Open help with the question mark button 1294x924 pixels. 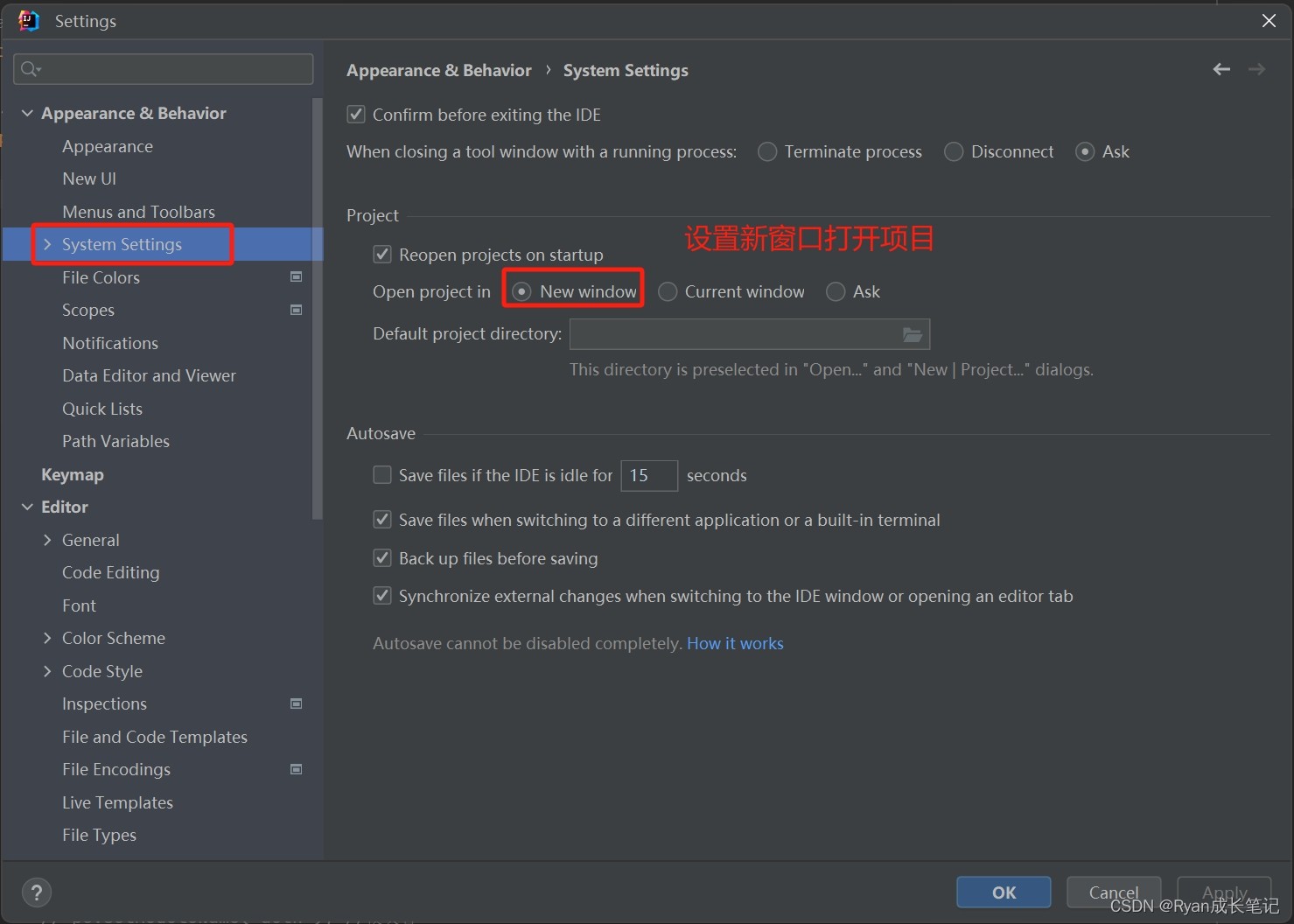(37, 892)
